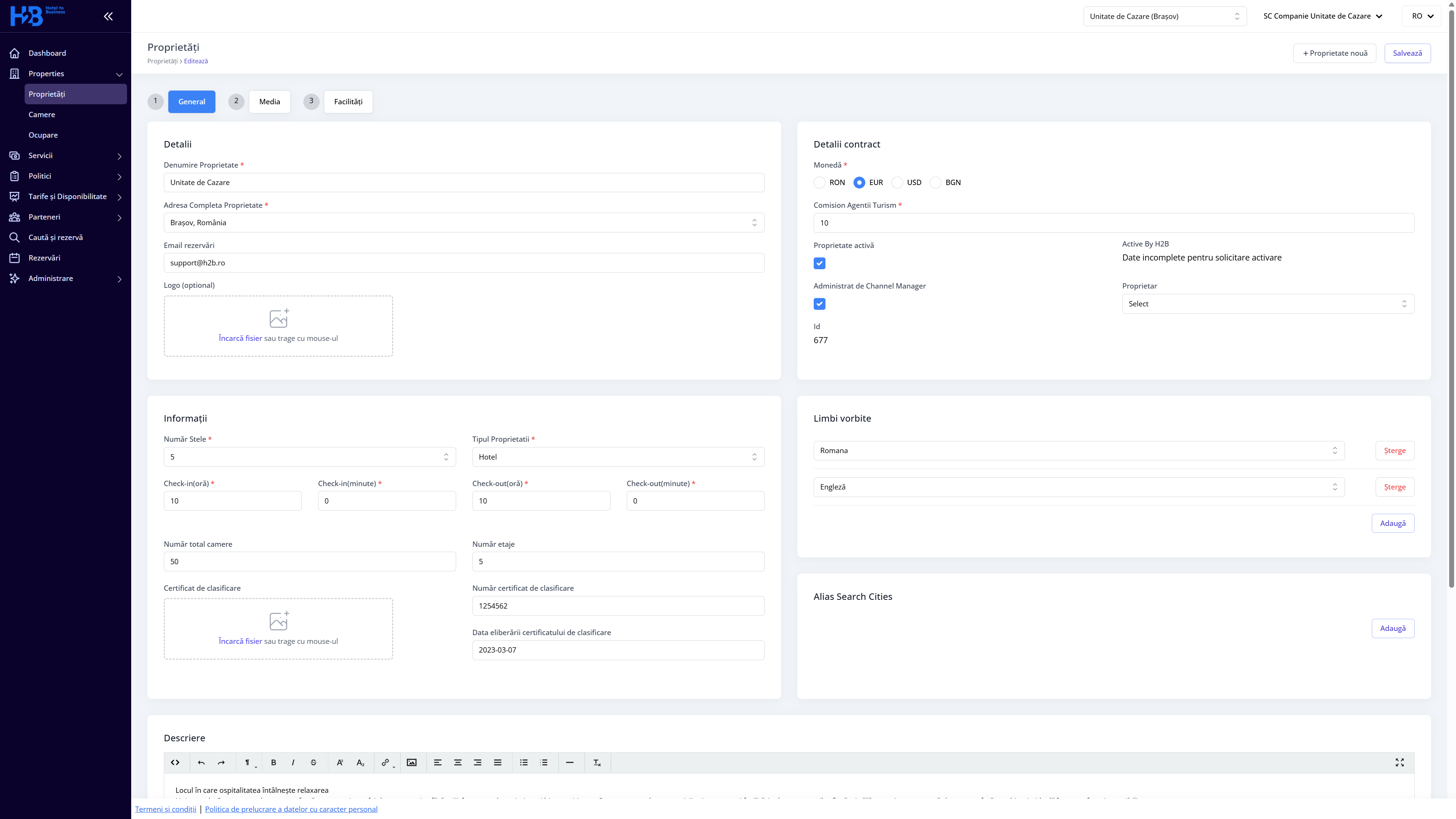Align text left in editor
The height and width of the screenshot is (819, 1456).
click(438, 763)
